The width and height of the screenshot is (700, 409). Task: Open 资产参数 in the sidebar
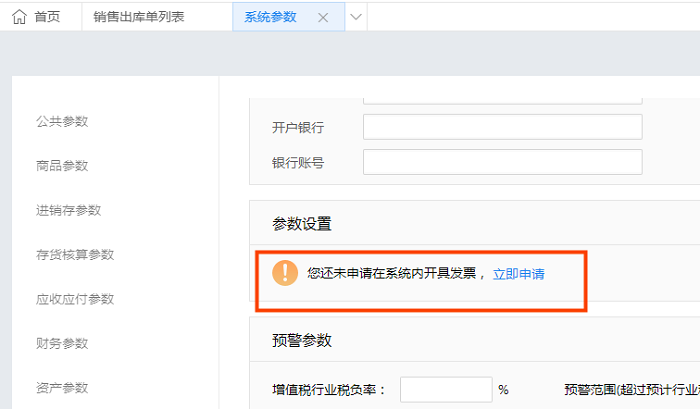[62, 388]
